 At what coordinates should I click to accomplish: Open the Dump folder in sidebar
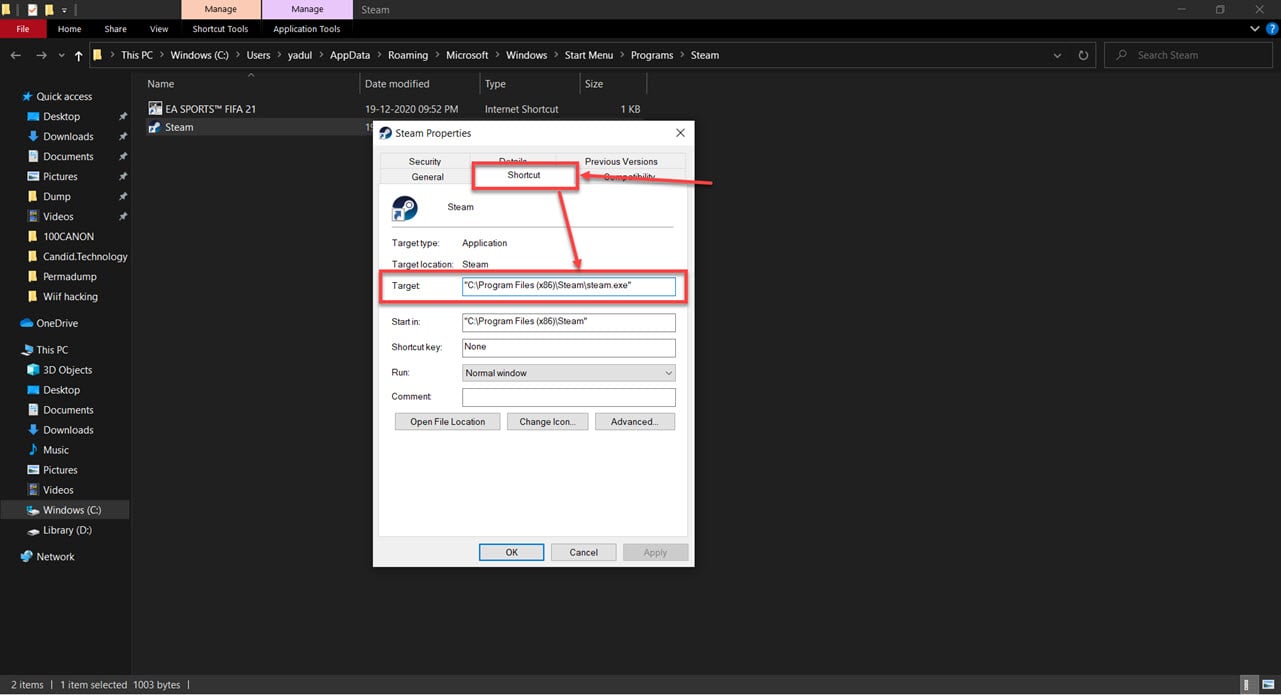[57, 197]
